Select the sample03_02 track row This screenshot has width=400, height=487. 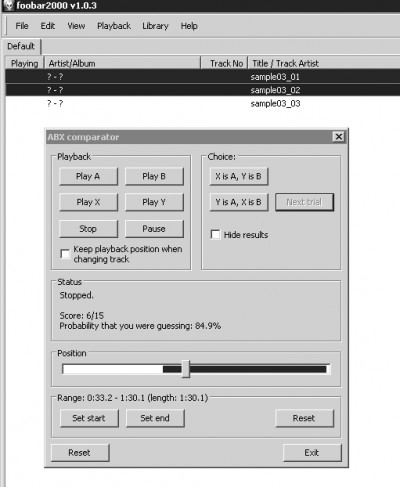(x=203, y=90)
